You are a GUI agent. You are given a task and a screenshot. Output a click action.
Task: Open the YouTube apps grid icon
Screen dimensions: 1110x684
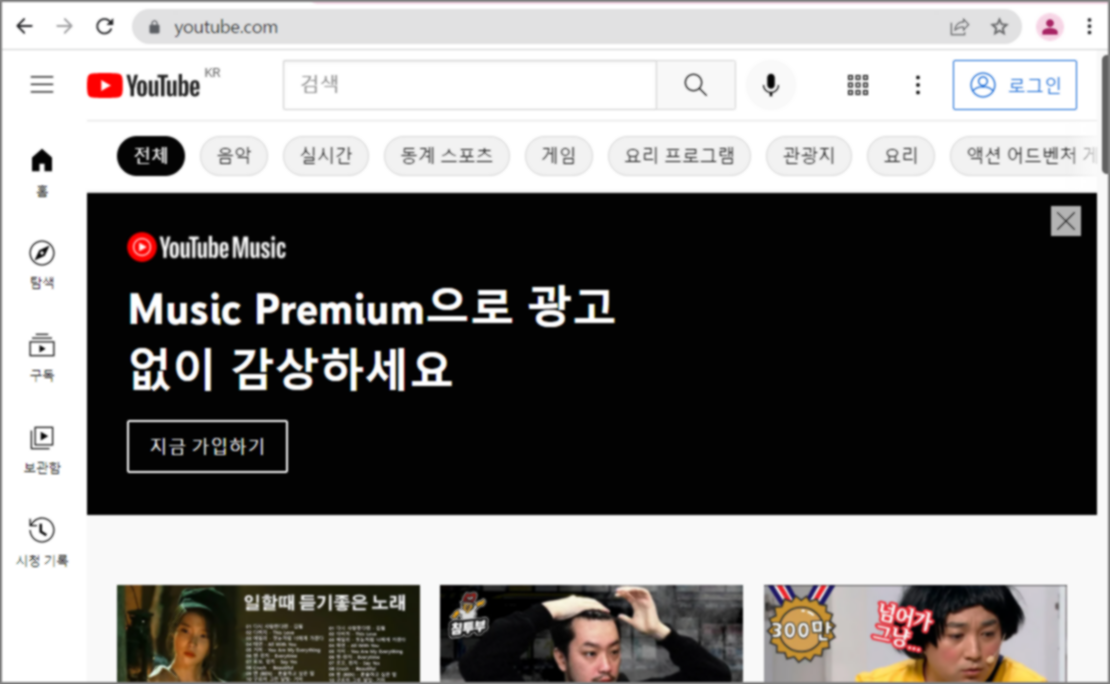click(x=858, y=85)
